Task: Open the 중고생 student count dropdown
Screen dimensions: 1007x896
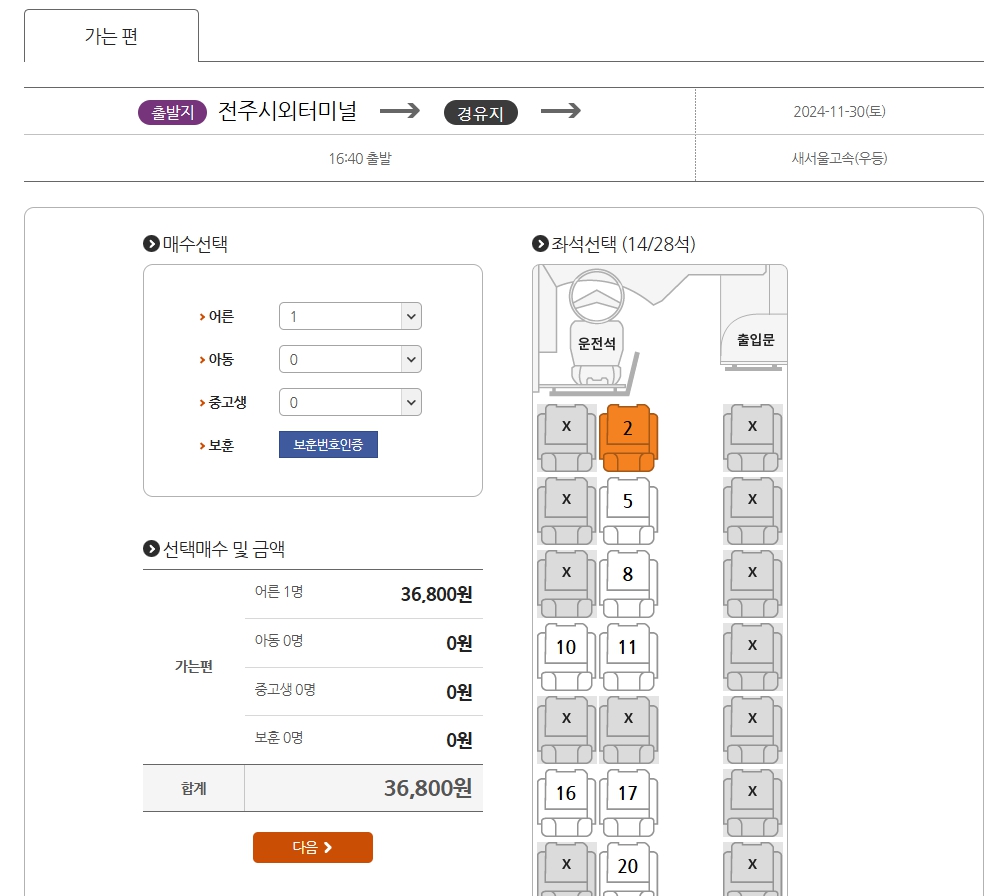Action: pyautogui.click(x=349, y=401)
